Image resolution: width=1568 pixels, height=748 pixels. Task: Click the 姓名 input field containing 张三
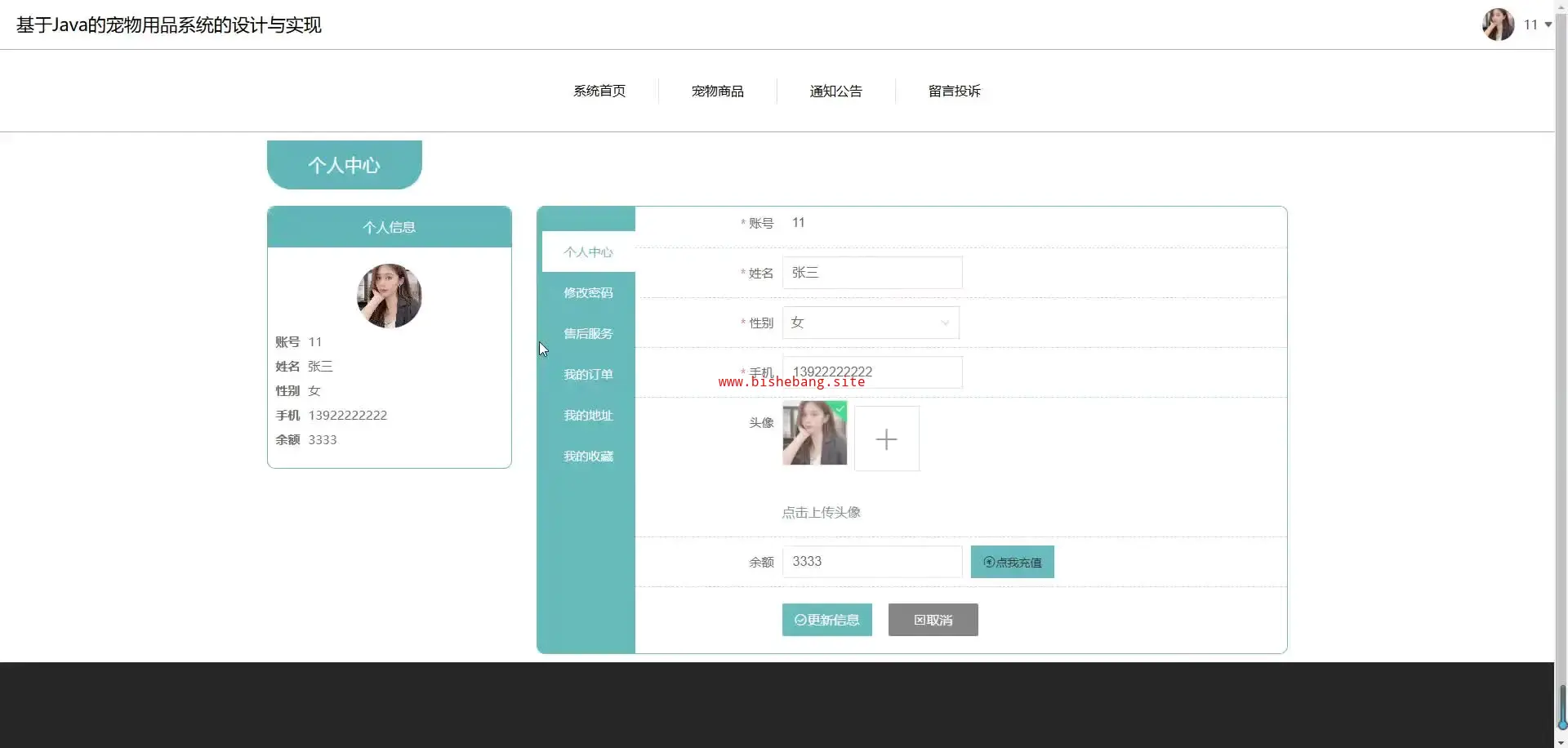click(872, 273)
